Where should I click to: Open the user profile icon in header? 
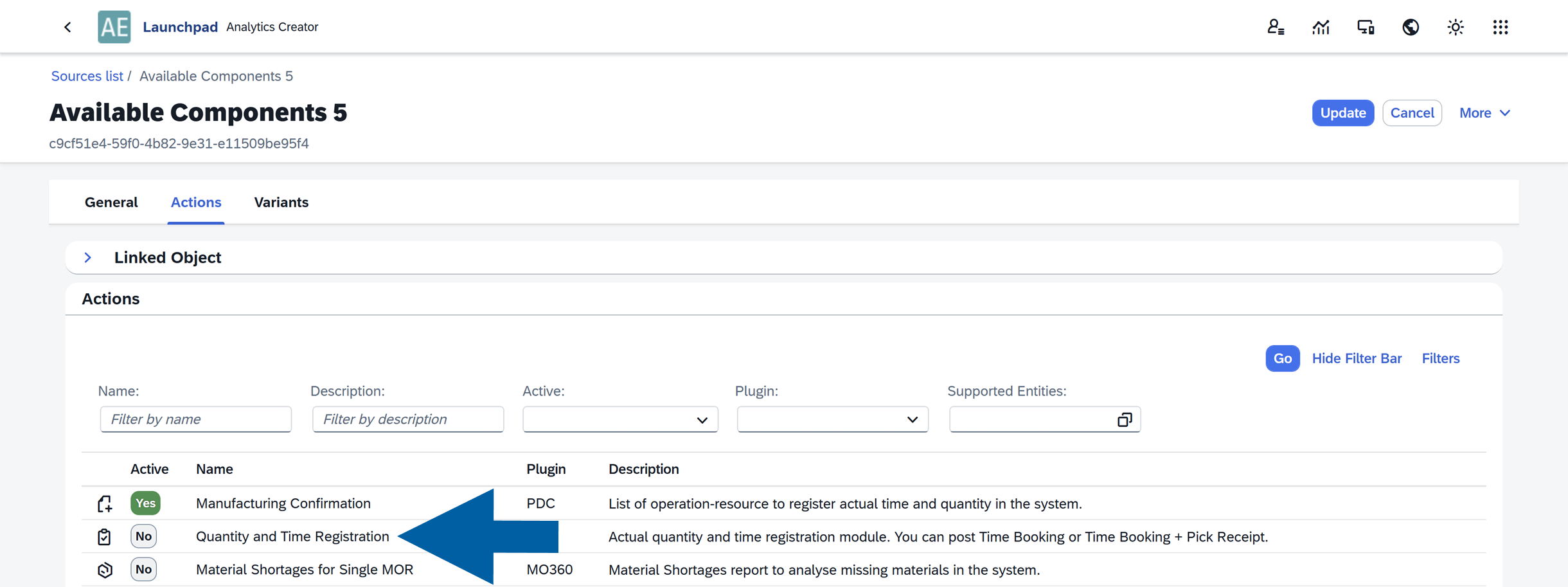click(x=1276, y=26)
